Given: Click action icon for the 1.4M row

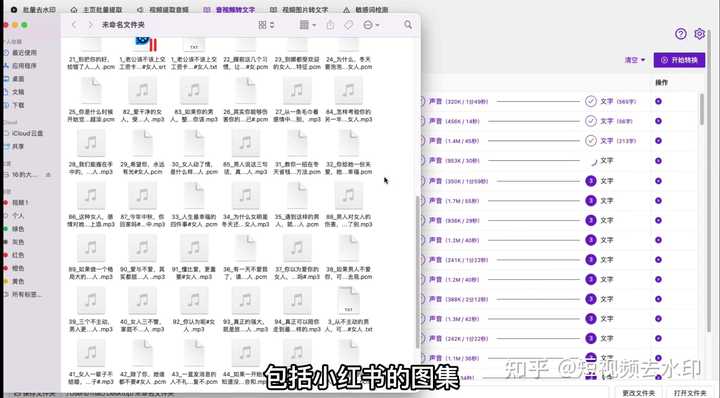Looking at the screenshot, I should pos(658,141).
